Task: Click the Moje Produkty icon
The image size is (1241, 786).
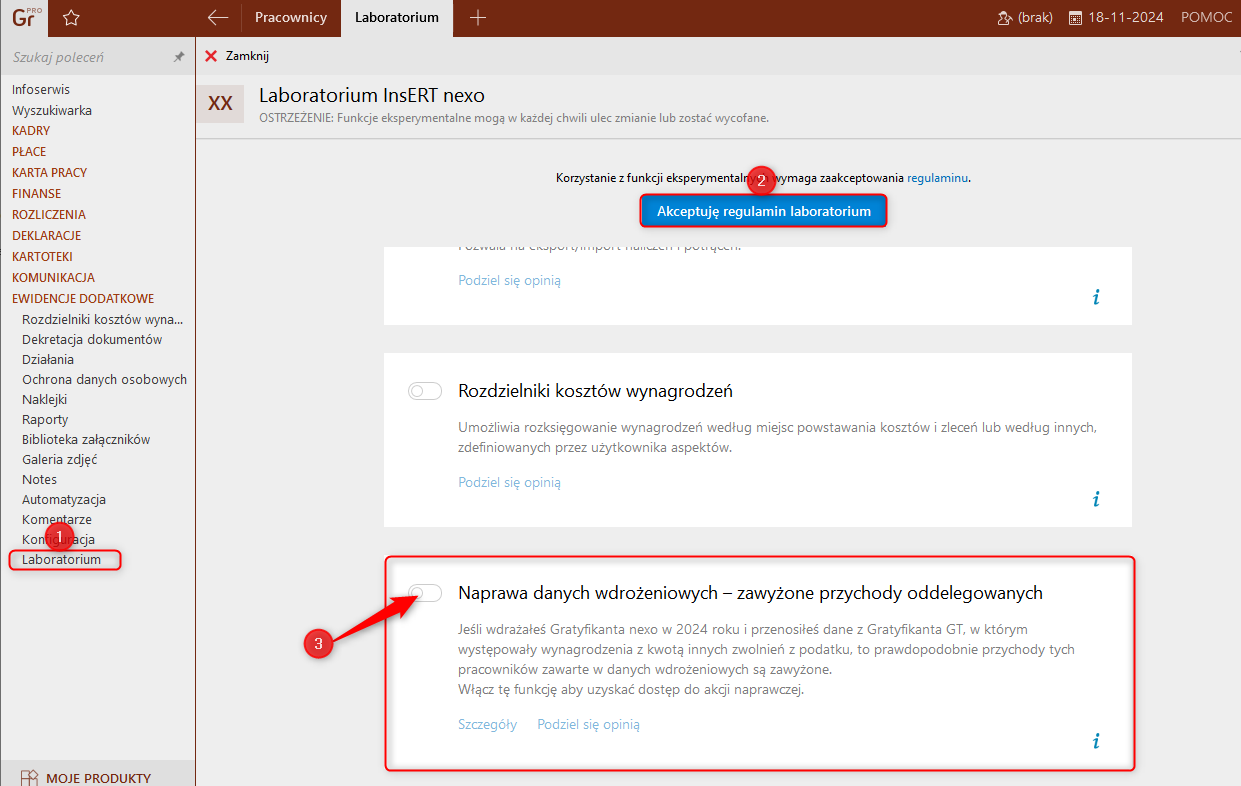Action: click(29, 778)
